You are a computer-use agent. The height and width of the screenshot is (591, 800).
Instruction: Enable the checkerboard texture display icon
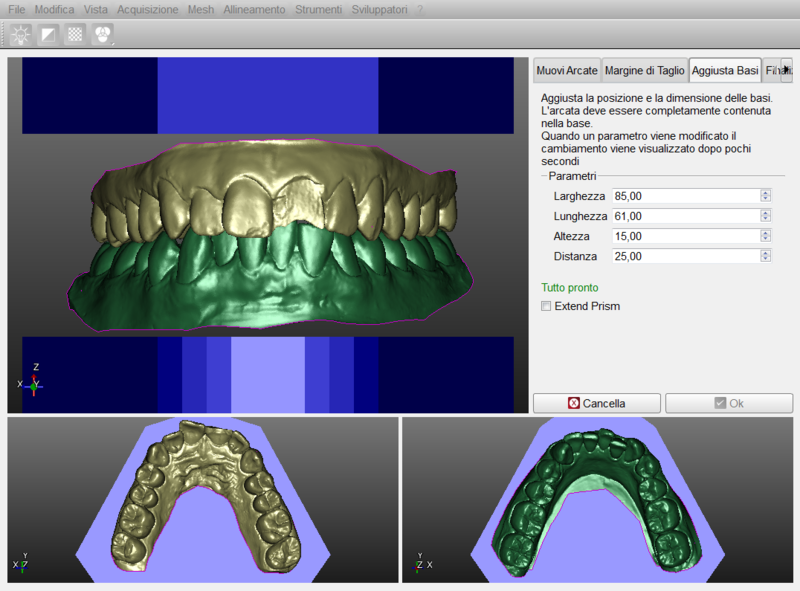click(74, 35)
